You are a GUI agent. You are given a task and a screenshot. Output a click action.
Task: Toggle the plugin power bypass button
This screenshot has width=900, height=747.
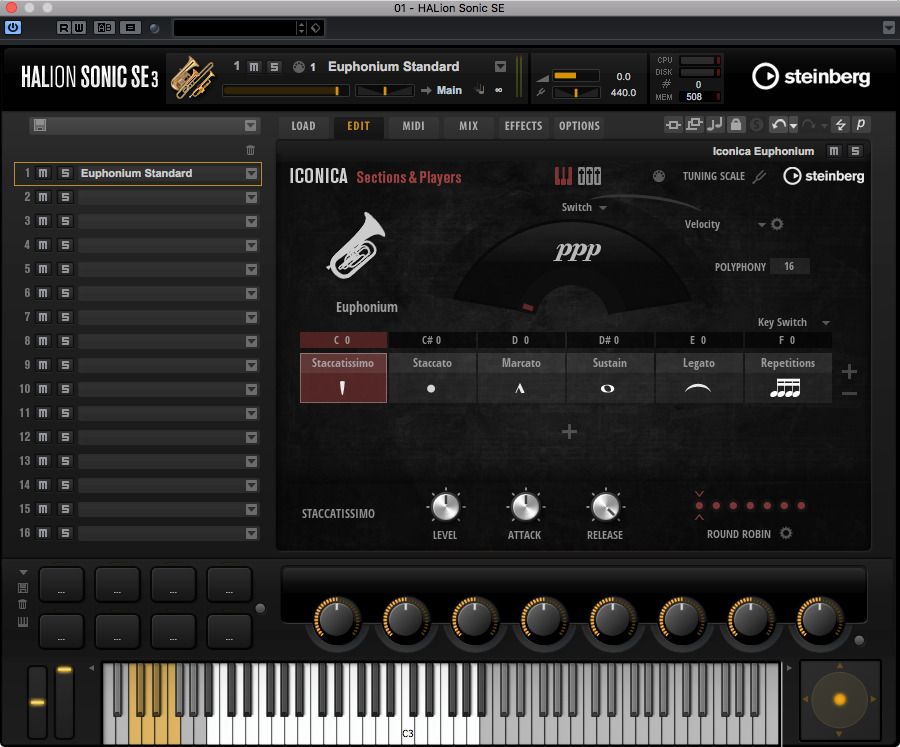[x=13, y=27]
